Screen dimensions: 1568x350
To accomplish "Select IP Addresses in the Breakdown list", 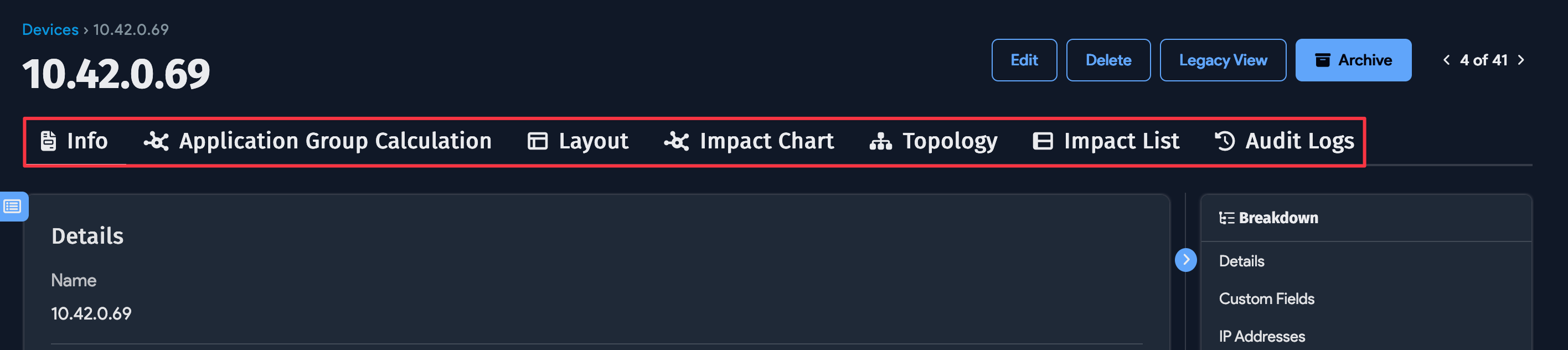I will 1262,336.
